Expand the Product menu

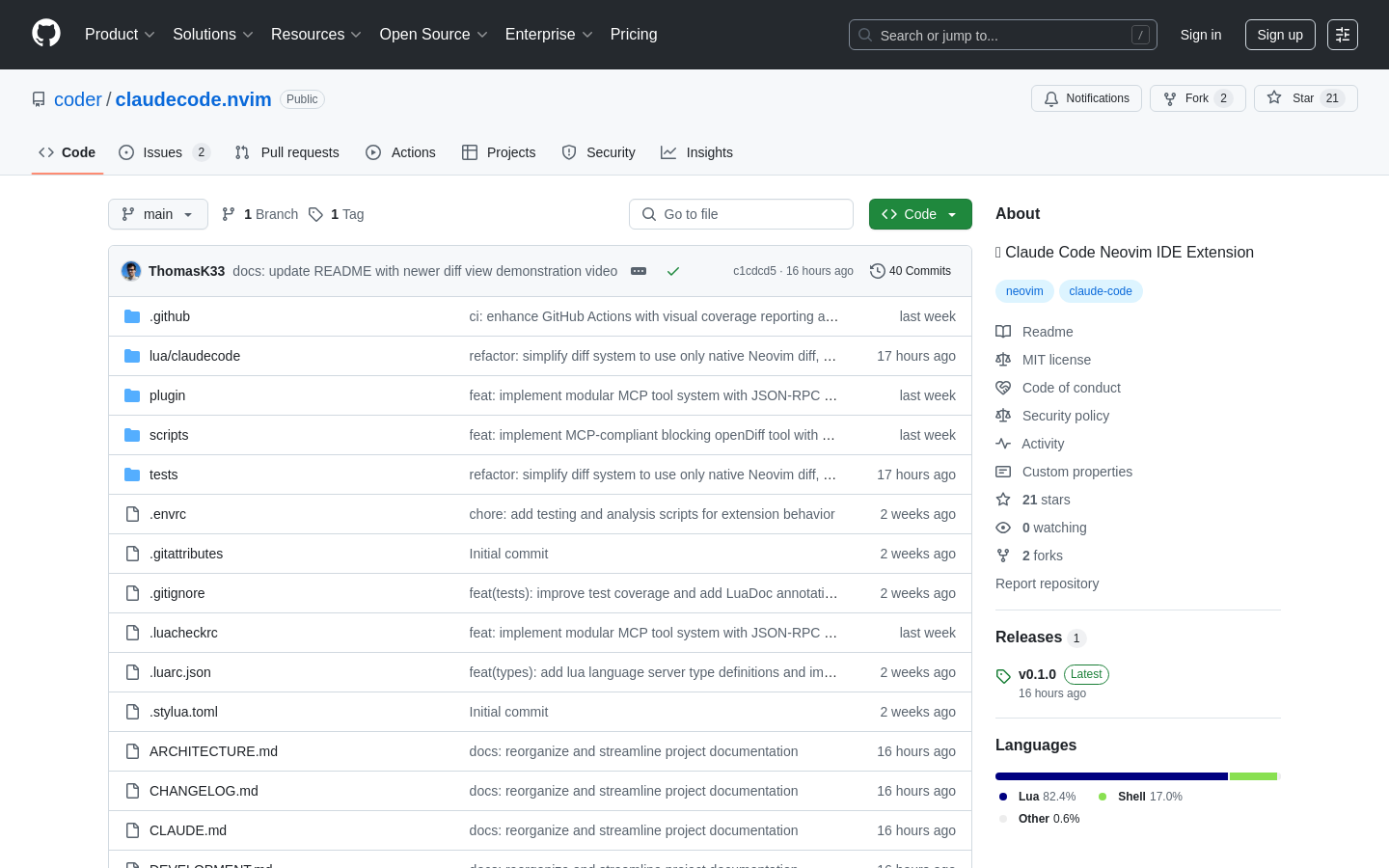pyautogui.click(x=120, y=35)
